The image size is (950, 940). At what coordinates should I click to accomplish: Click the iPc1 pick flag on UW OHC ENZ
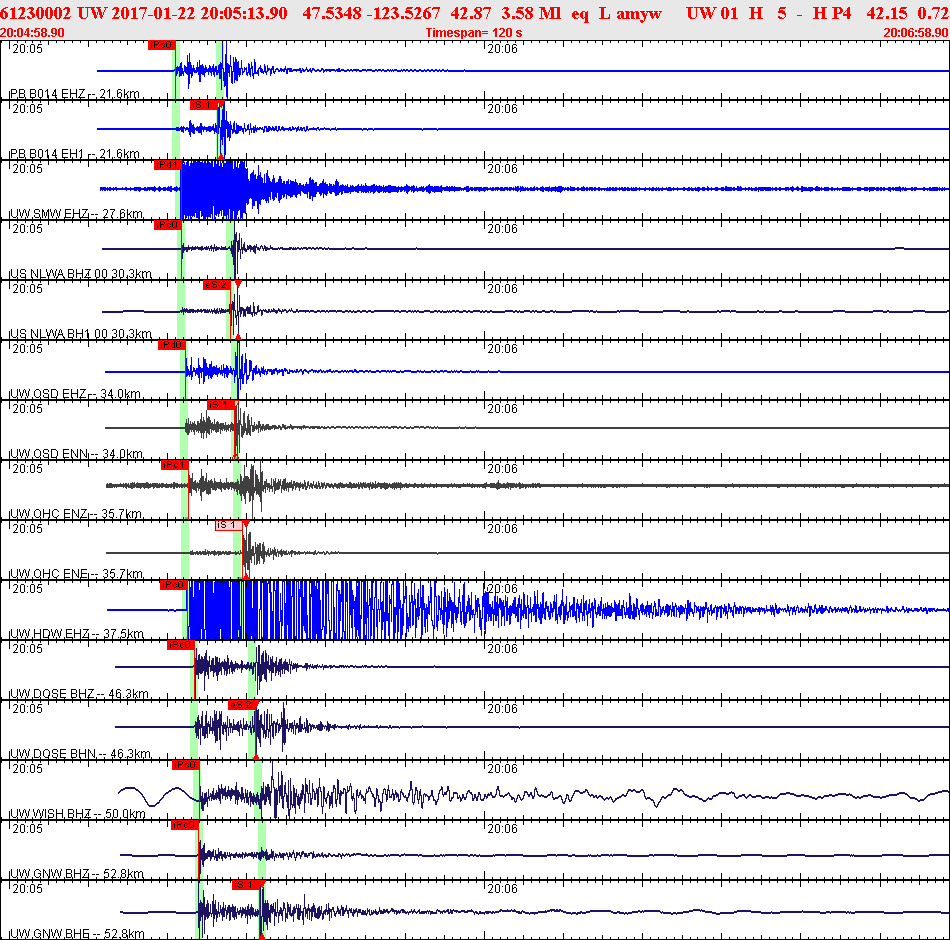click(x=174, y=465)
